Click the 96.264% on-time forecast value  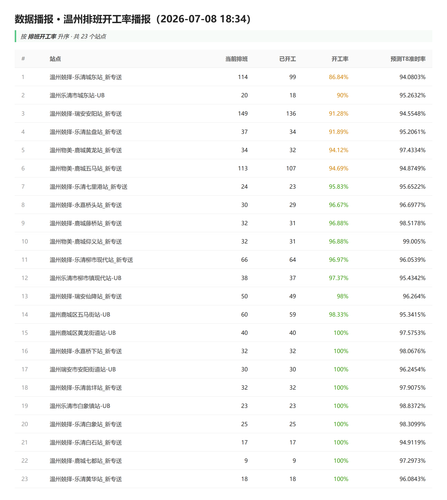click(414, 296)
